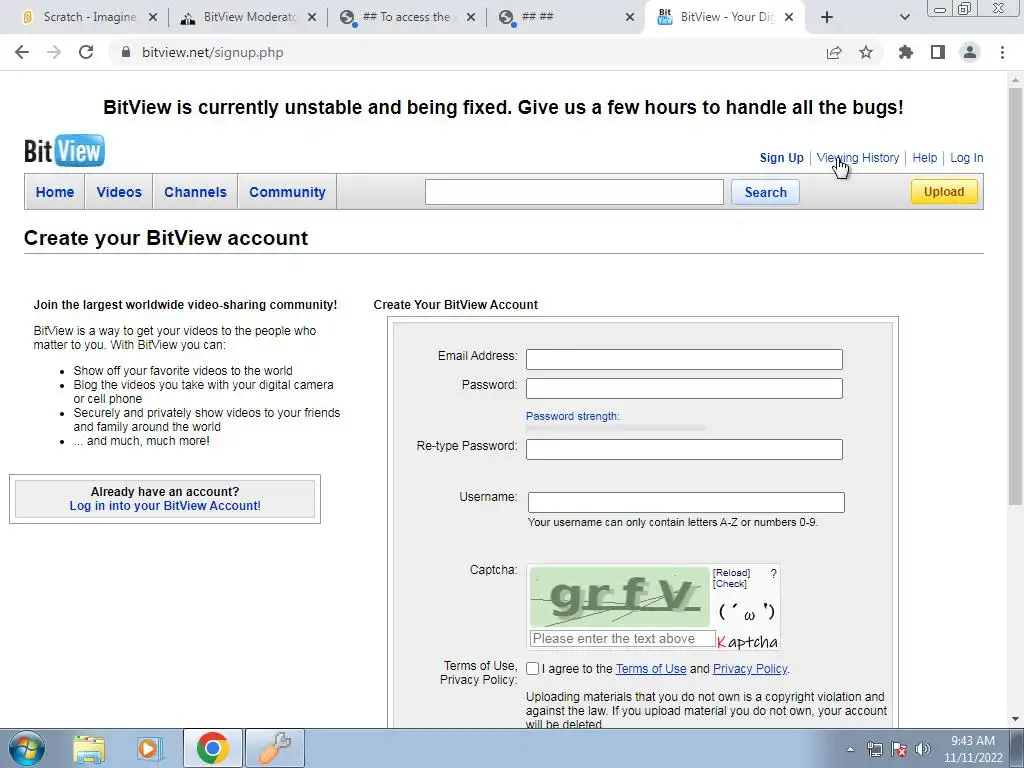Click the network tray icon
Screen dimensions: 1024x768
point(874,749)
